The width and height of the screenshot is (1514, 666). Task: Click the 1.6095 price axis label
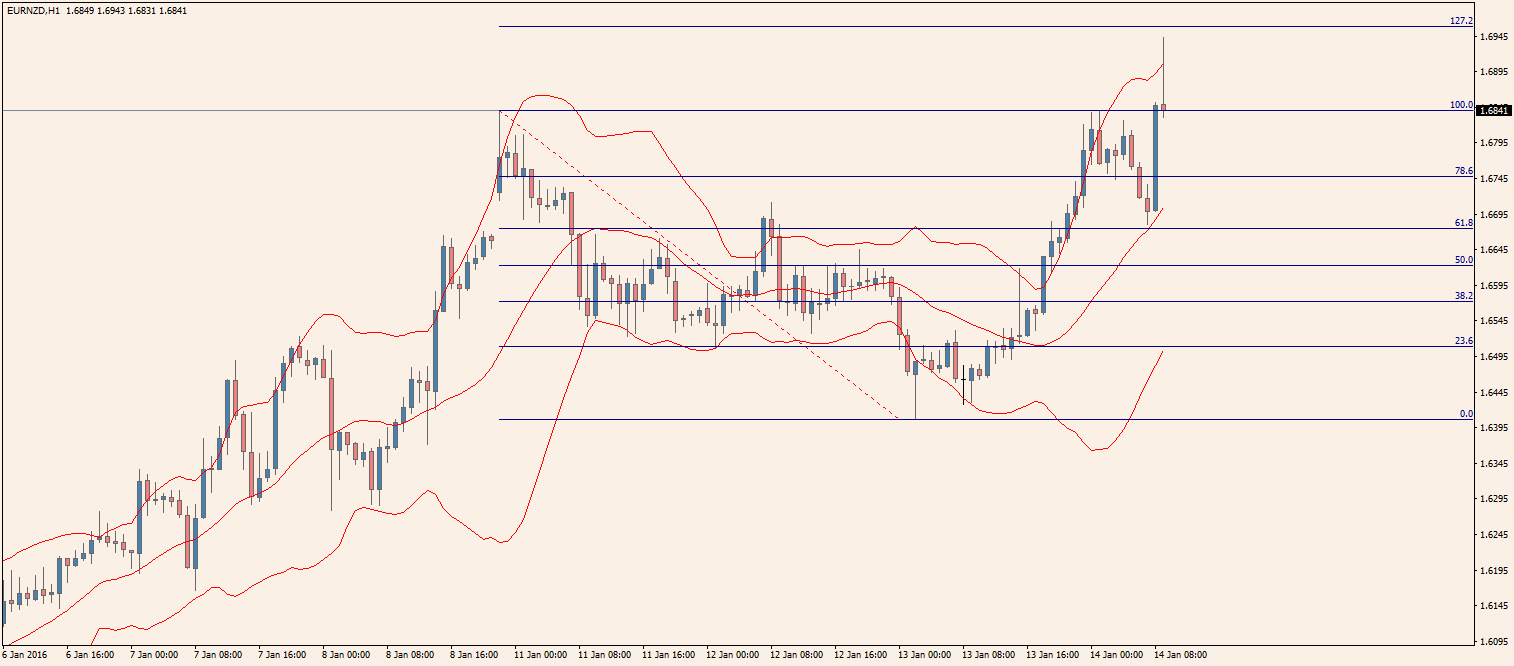click(x=1495, y=641)
